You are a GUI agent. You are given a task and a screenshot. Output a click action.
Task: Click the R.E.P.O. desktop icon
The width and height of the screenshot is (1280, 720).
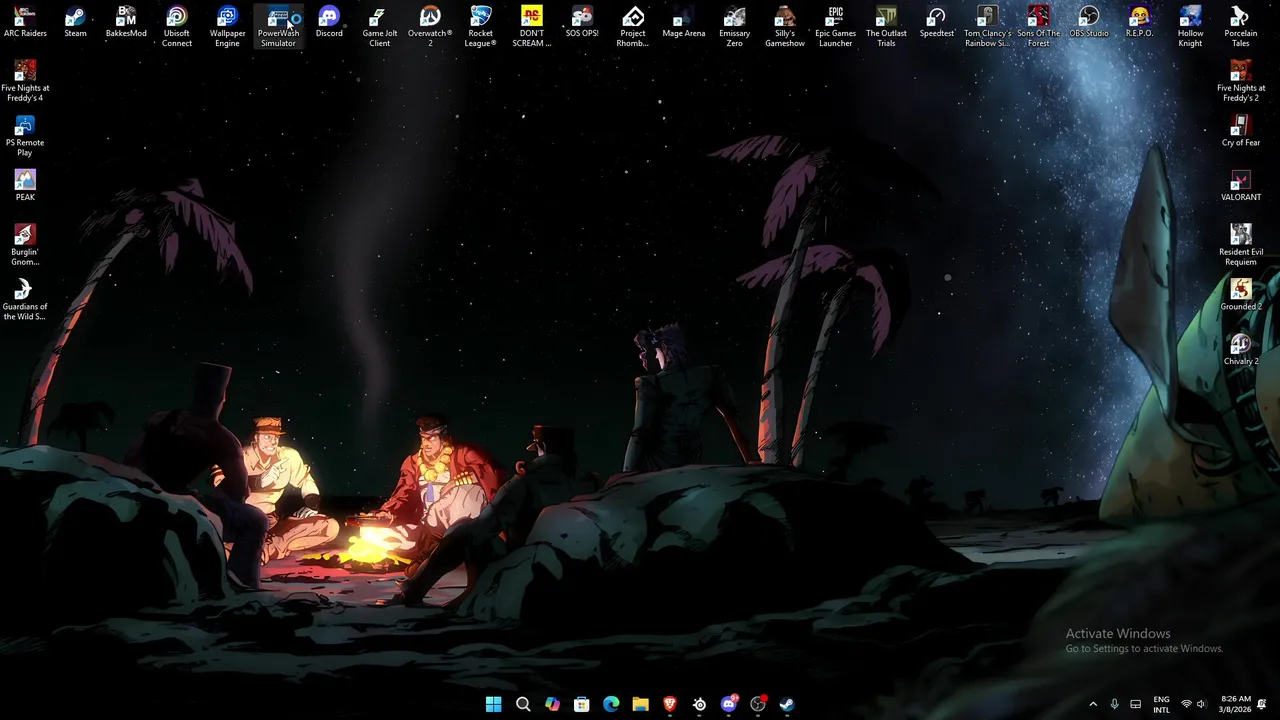pos(1140,22)
